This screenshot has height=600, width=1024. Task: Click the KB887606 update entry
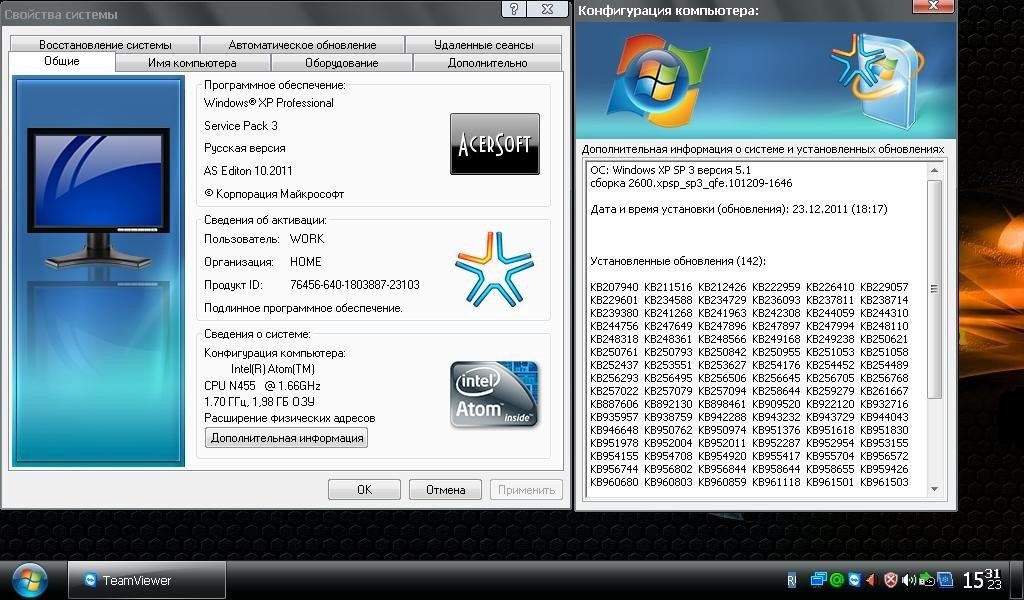(x=615, y=404)
